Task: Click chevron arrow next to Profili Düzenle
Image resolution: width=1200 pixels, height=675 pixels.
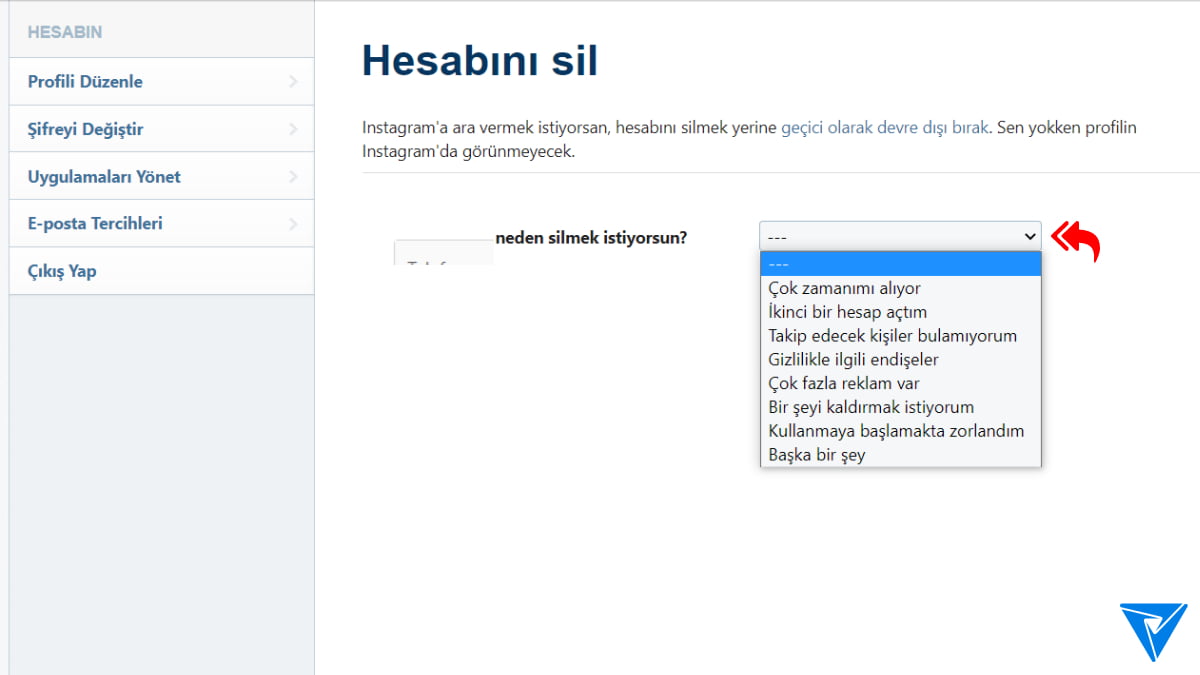Action: point(293,82)
